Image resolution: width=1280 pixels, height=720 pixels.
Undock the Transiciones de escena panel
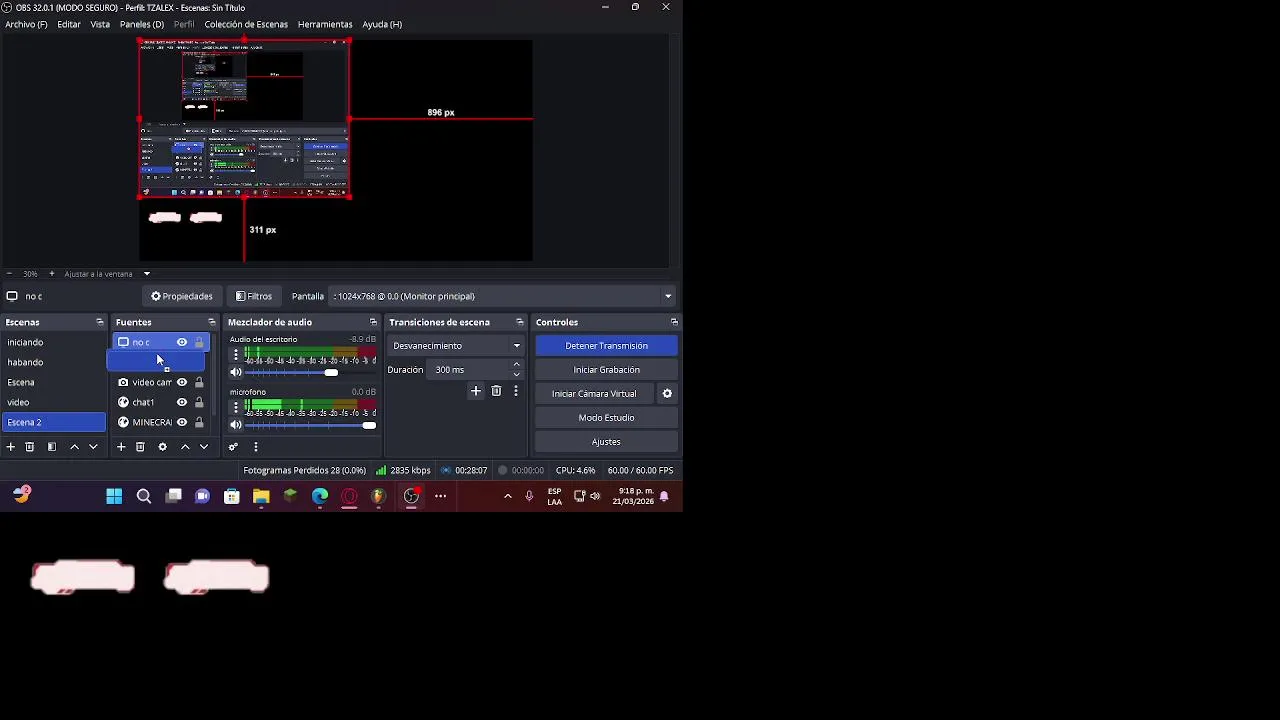click(x=520, y=322)
